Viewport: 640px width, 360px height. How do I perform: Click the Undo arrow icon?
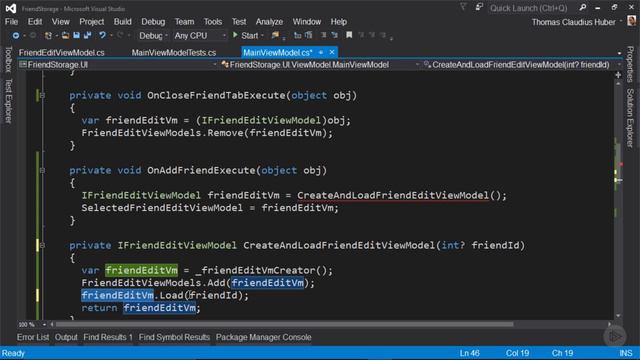point(102,36)
